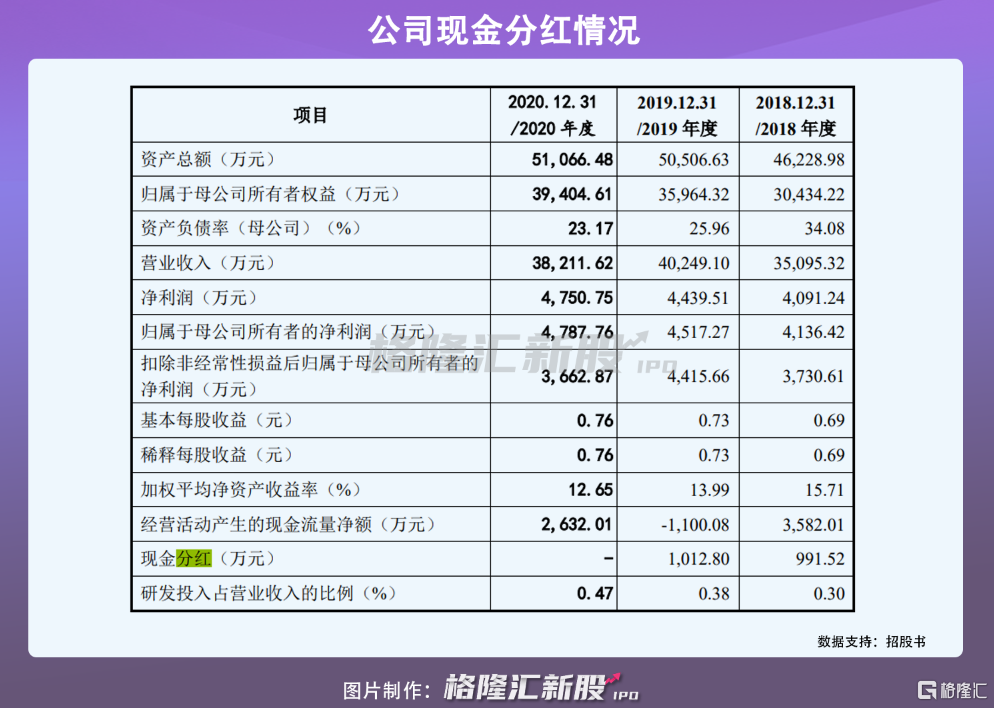994x708 pixels.
Task: Click the value 3,582.01
Action: click(813, 524)
